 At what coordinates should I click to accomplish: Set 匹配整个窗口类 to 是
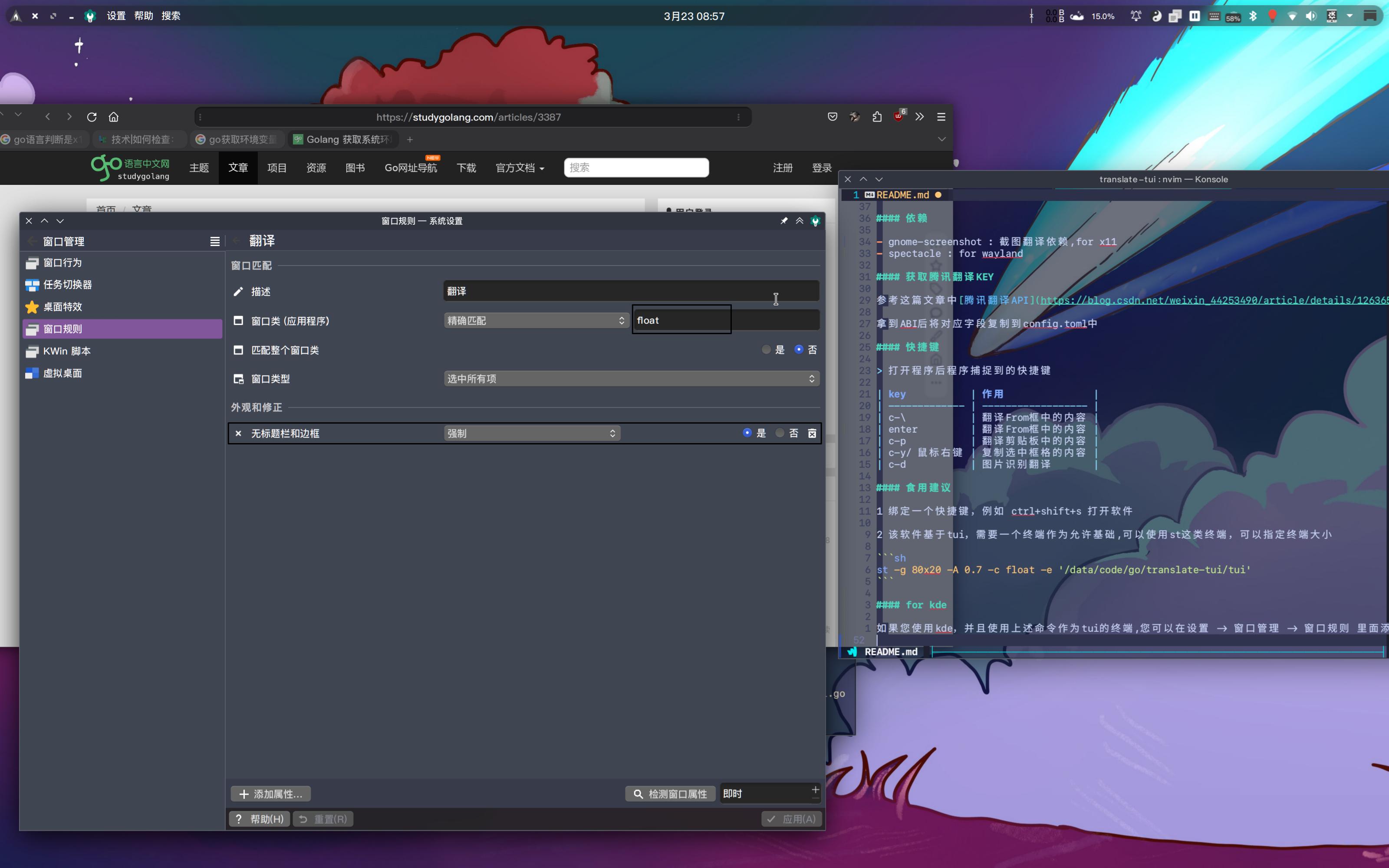point(773,350)
